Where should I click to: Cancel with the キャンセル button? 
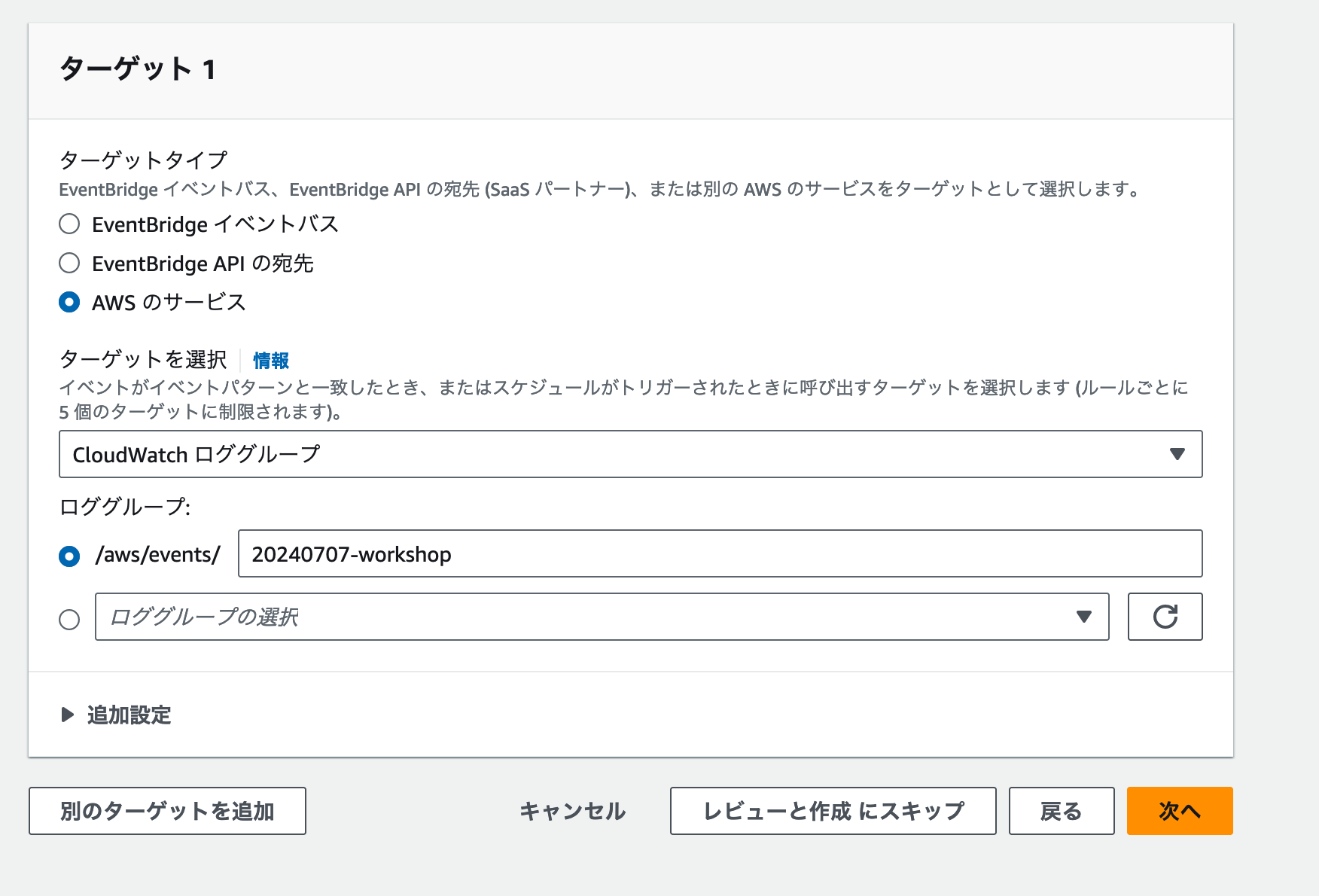(572, 811)
